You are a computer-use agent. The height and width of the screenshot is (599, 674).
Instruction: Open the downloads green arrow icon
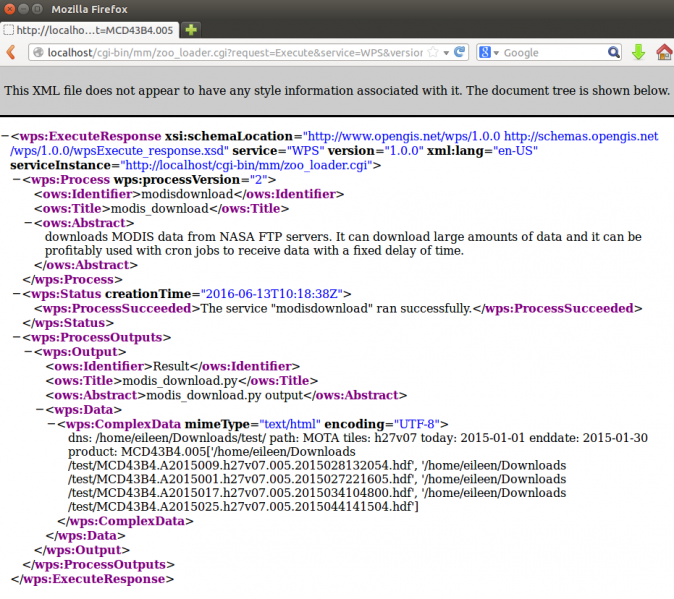[639, 52]
